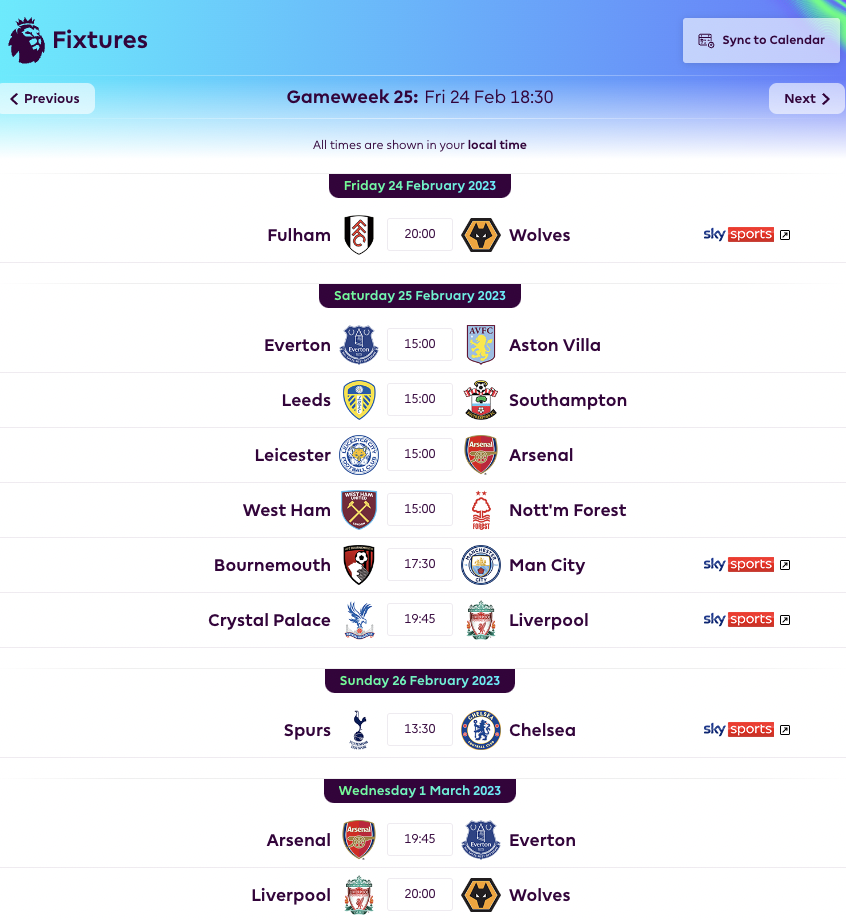Open the Man City badge icon
Viewport: 846px width, 920px height.
[x=480, y=564]
